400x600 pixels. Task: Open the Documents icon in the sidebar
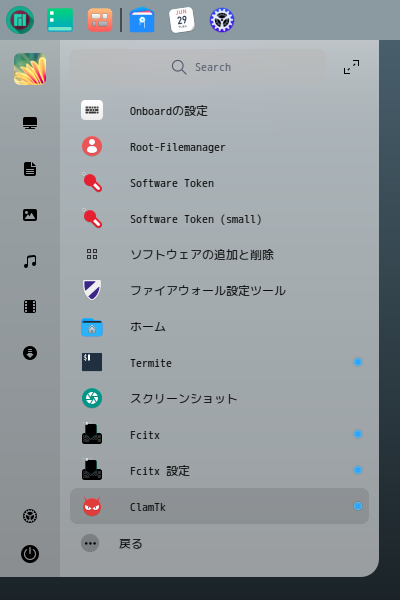click(30, 169)
